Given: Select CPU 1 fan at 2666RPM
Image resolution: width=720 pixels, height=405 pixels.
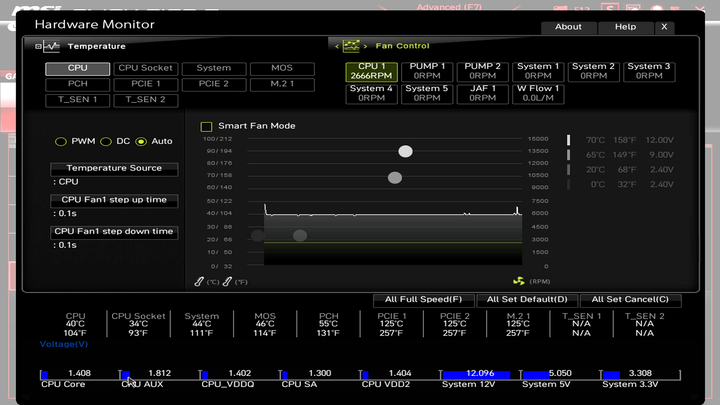Looking at the screenshot, I should (x=371, y=72).
